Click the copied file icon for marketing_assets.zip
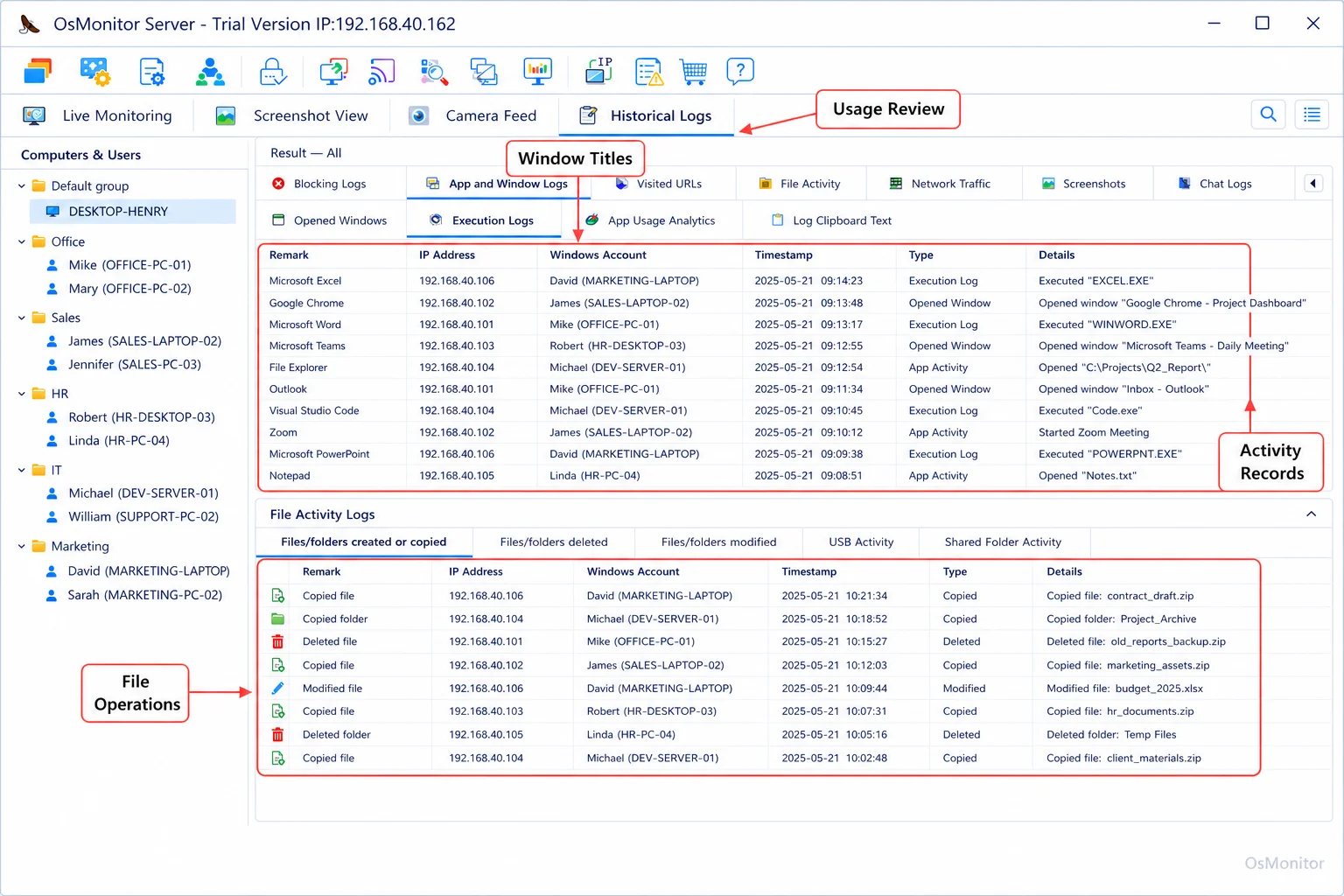 [x=277, y=666]
